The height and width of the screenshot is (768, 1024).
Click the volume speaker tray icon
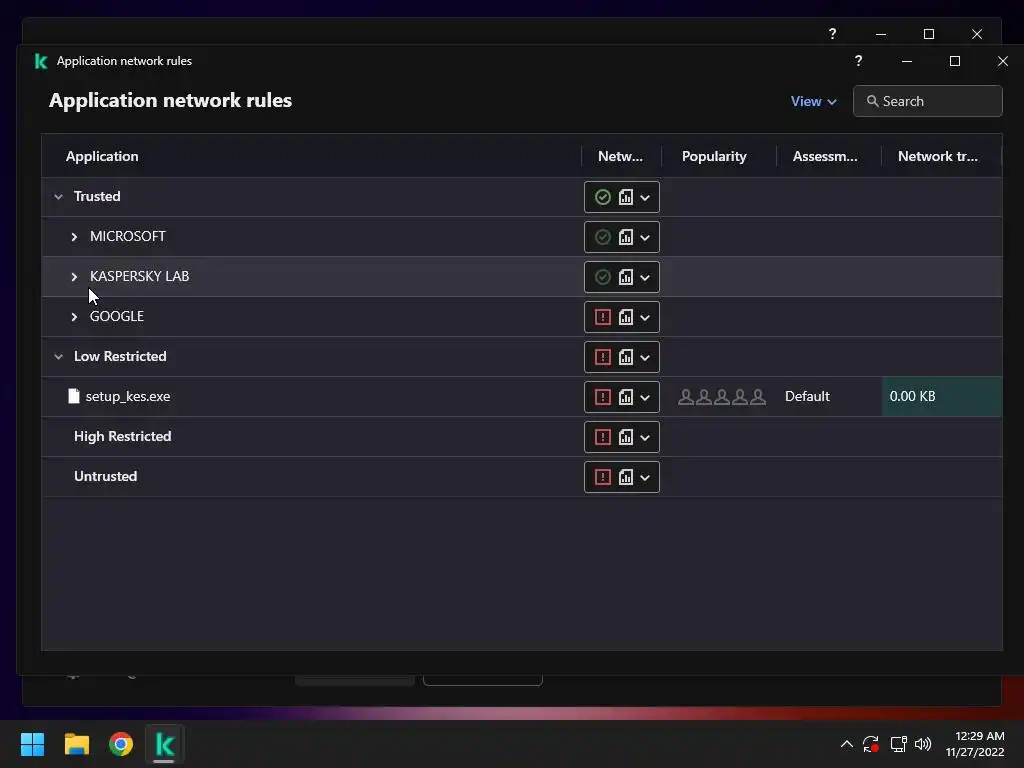pyautogui.click(x=923, y=744)
